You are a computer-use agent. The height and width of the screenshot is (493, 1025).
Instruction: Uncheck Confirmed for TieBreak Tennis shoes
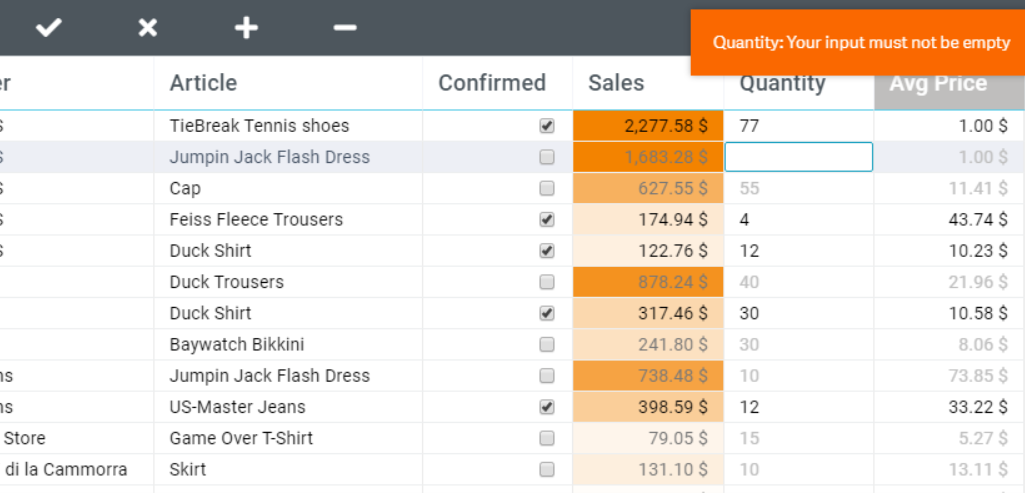point(546,126)
